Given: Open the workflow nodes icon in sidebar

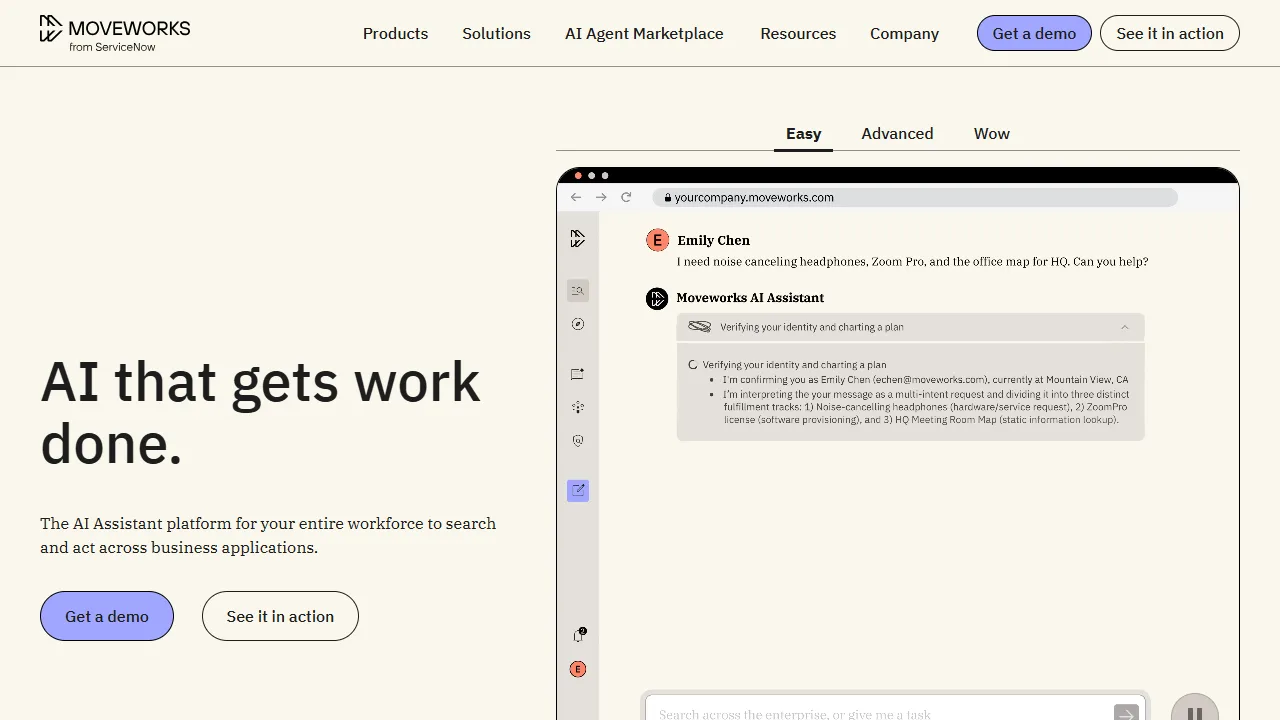Looking at the screenshot, I should pos(578,407).
